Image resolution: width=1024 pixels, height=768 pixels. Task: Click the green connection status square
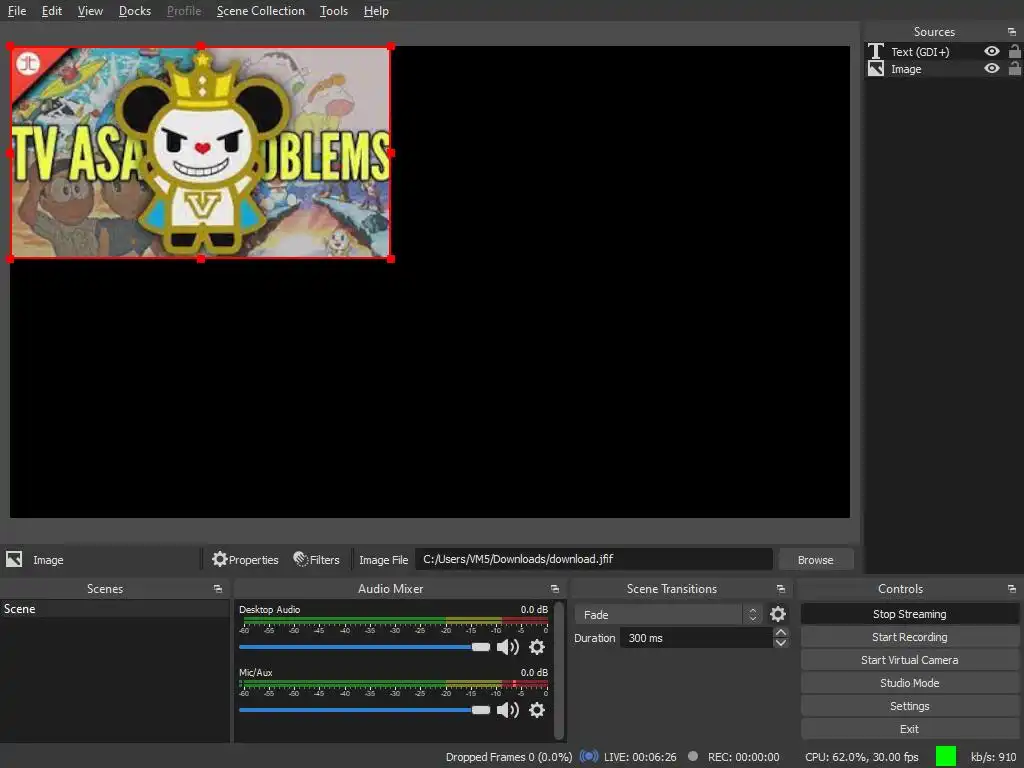click(x=946, y=756)
